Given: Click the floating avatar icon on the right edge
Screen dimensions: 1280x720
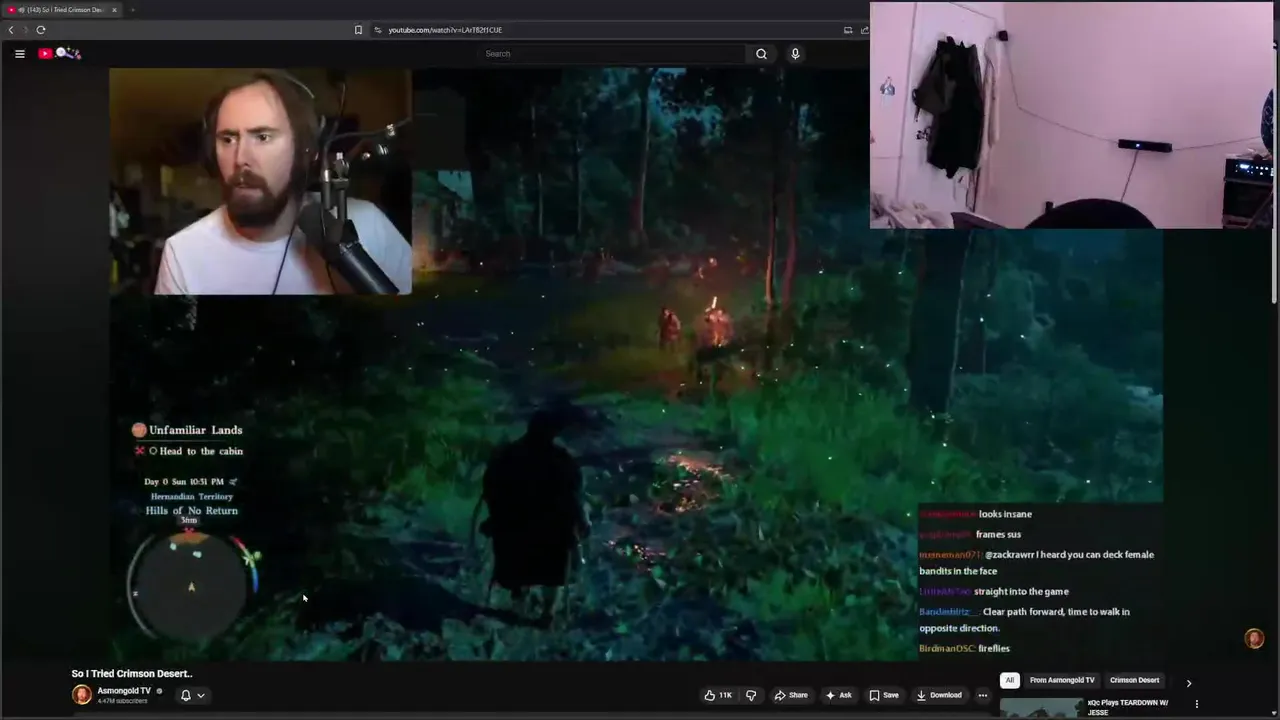Looking at the screenshot, I should pyautogui.click(x=1254, y=639).
